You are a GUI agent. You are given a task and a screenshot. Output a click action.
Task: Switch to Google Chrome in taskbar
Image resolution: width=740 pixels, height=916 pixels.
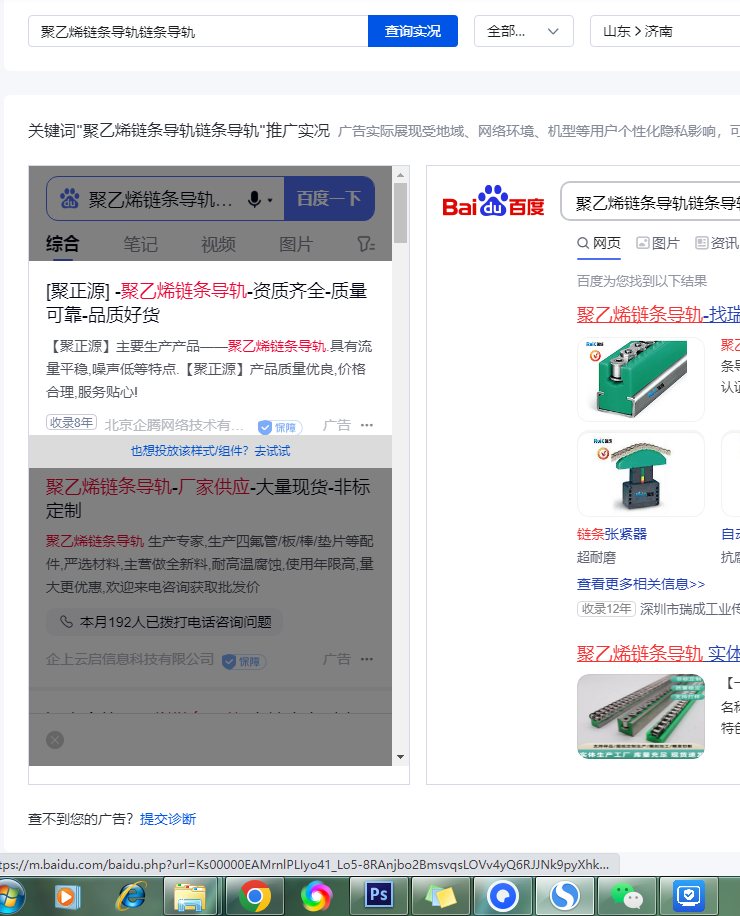[x=255, y=896]
